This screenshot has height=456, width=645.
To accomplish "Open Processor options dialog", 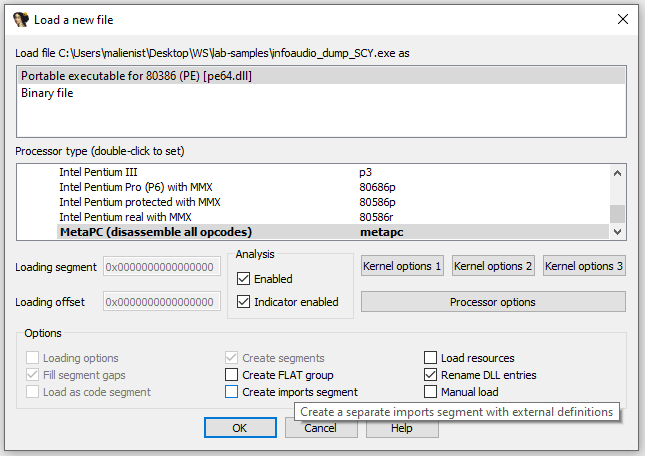I will [x=492, y=302].
